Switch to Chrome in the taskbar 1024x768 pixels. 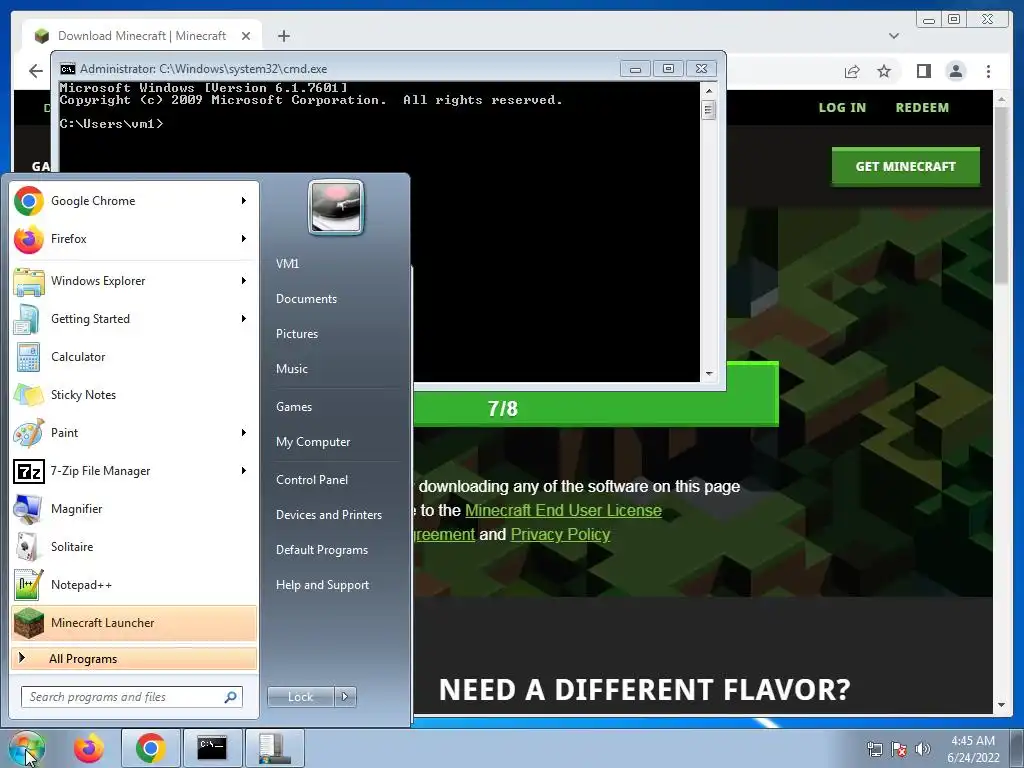(x=150, y=748)
